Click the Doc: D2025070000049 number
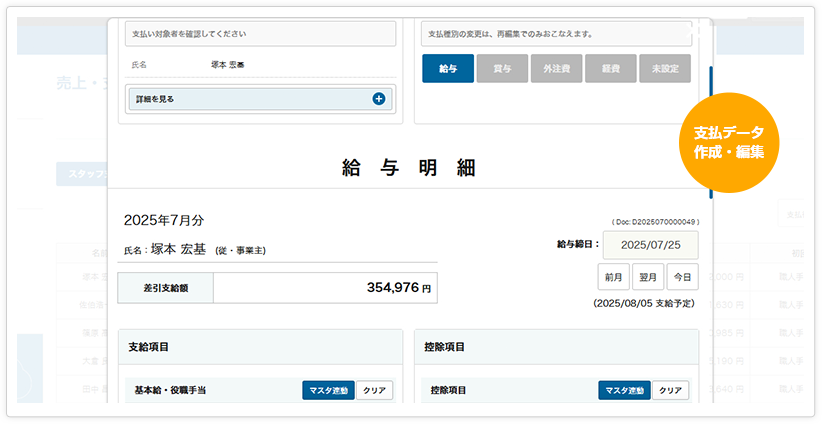822x424 pixels. tap(655, 222)
